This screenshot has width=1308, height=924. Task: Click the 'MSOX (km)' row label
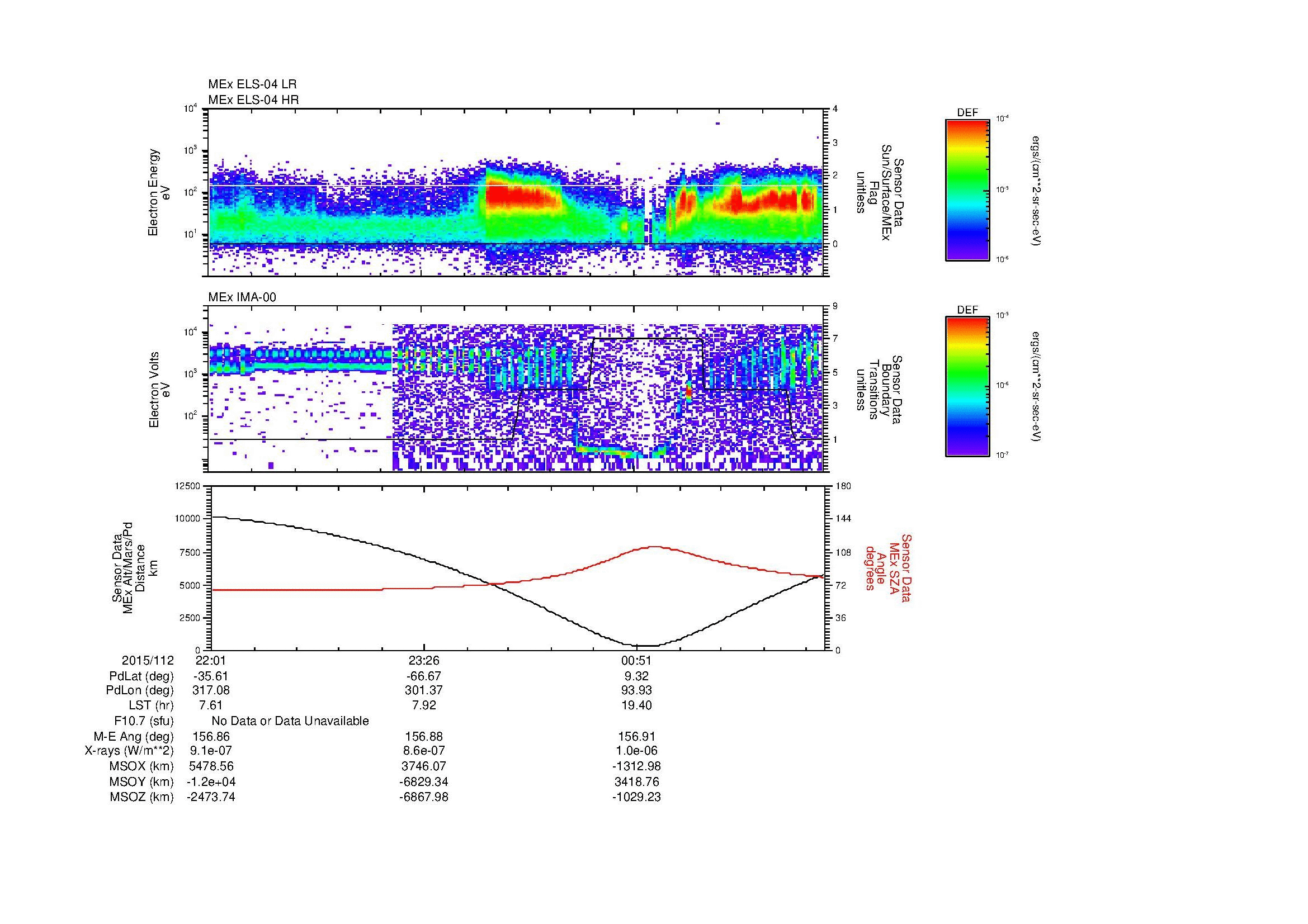(x=142, y=766)
